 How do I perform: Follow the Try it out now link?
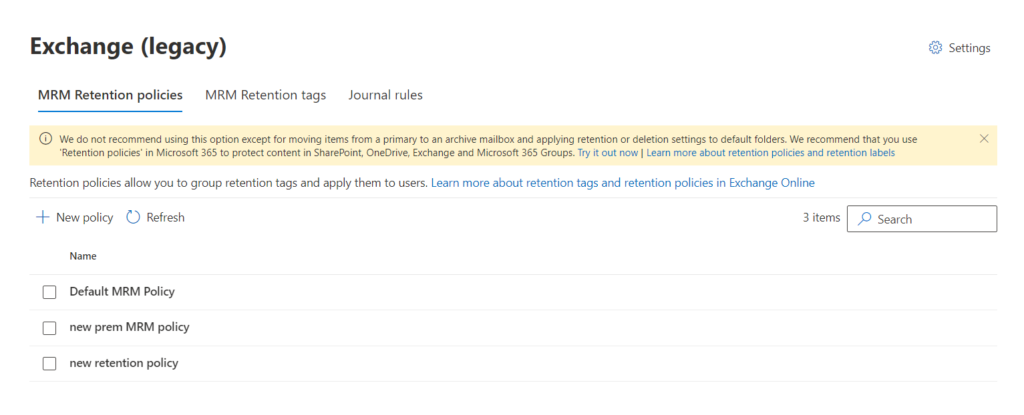608,153
